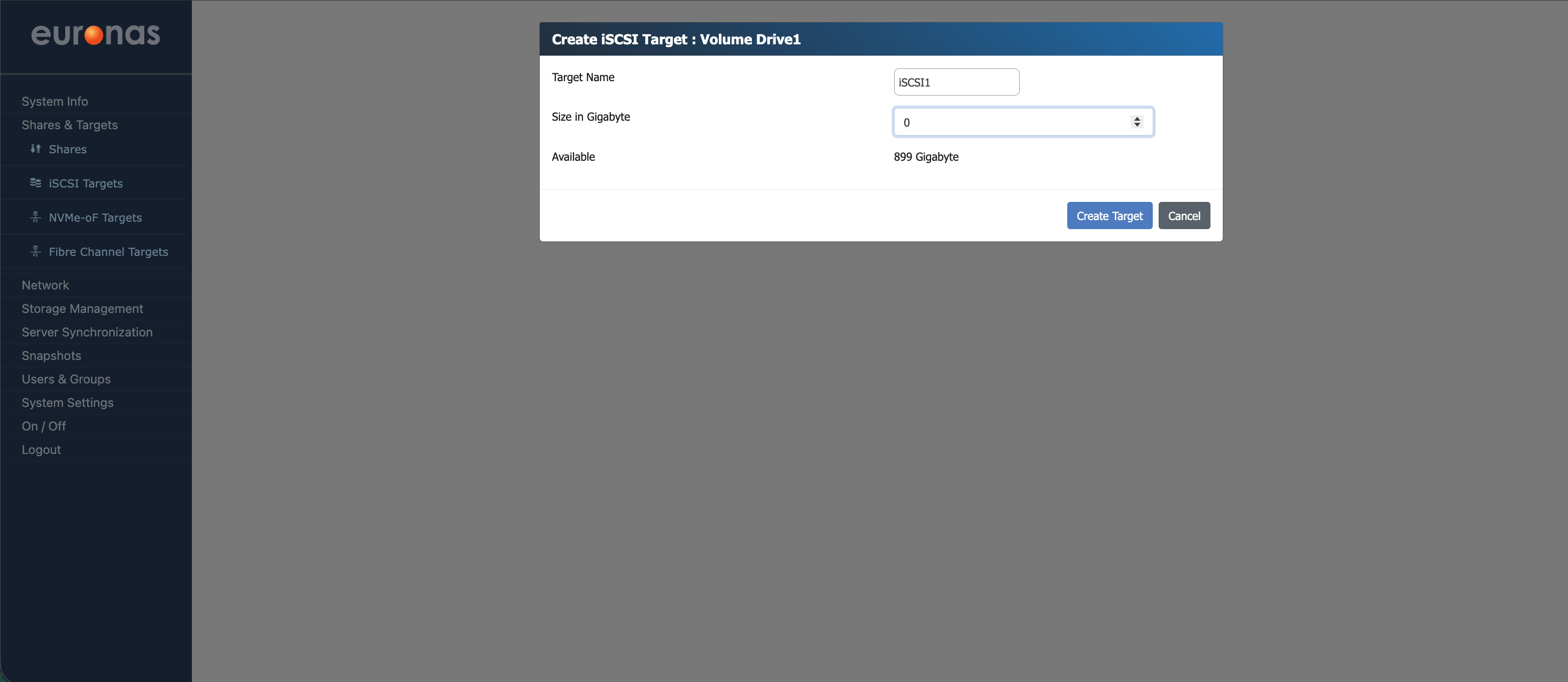Open System Info in sidebar
This screenshot has width=1568, height=682.
click(x=55, y=101)
